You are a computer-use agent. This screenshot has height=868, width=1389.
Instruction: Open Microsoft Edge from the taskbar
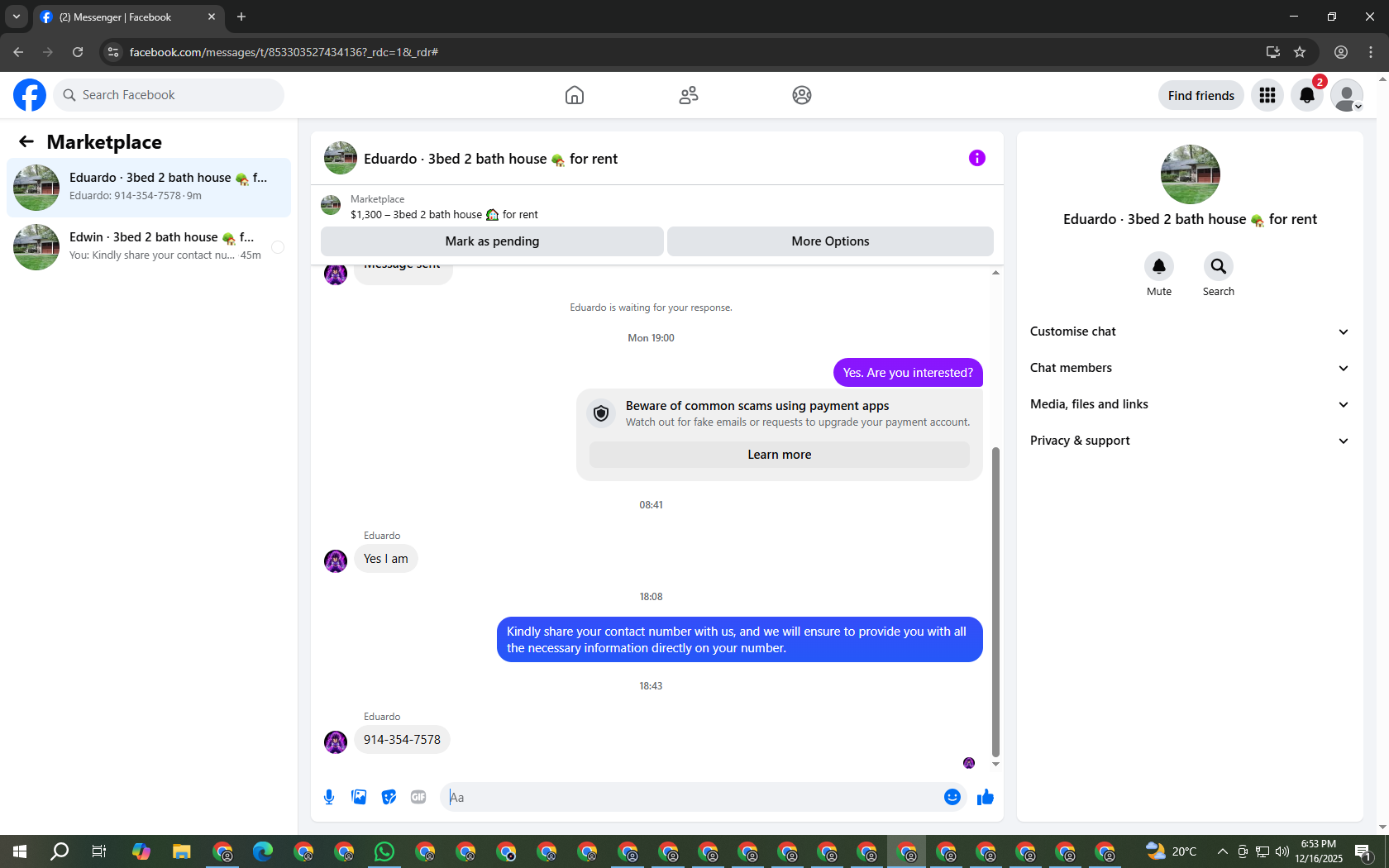coord(263,851)
